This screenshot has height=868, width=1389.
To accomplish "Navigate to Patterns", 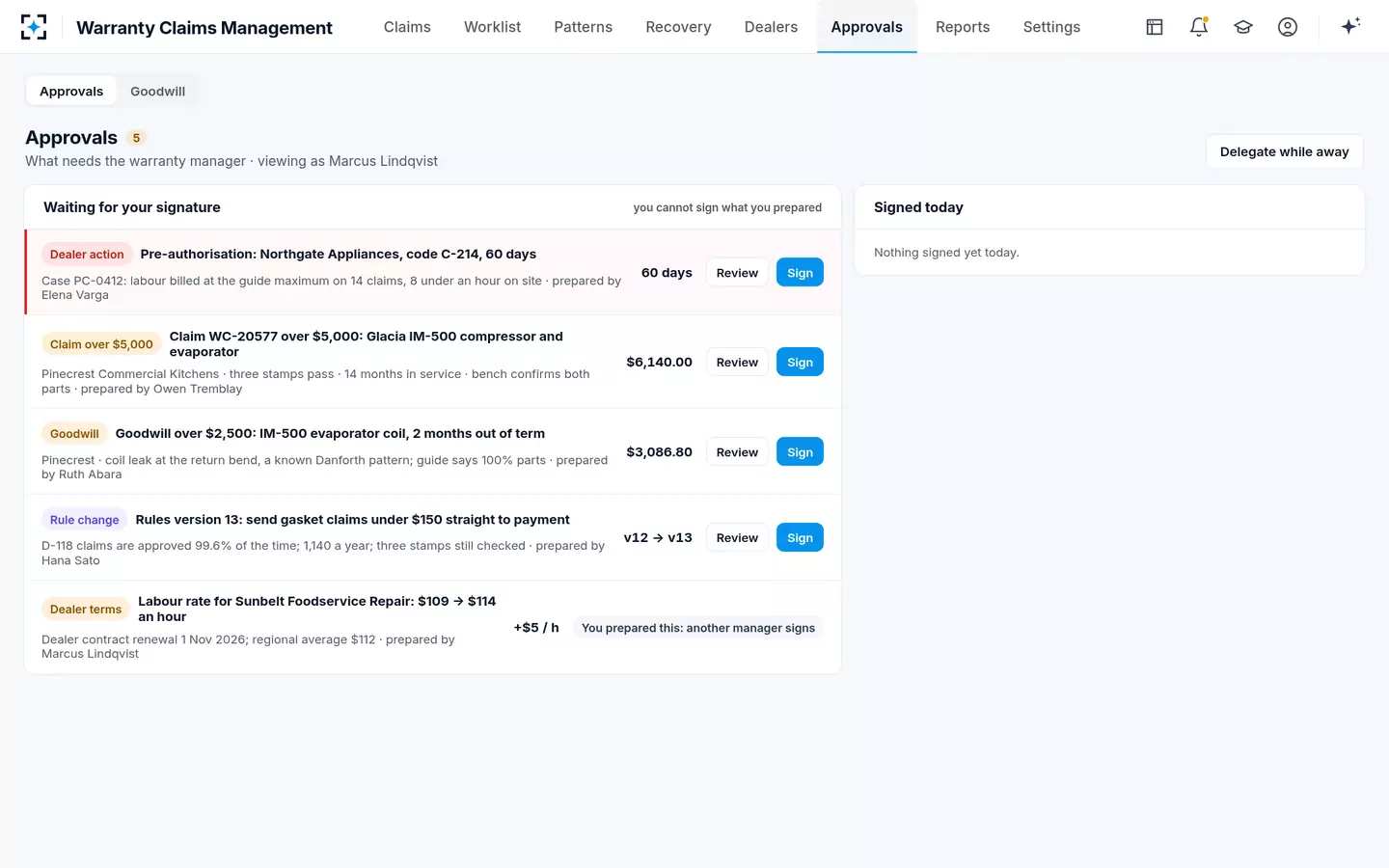I will [x=583, y=27].
